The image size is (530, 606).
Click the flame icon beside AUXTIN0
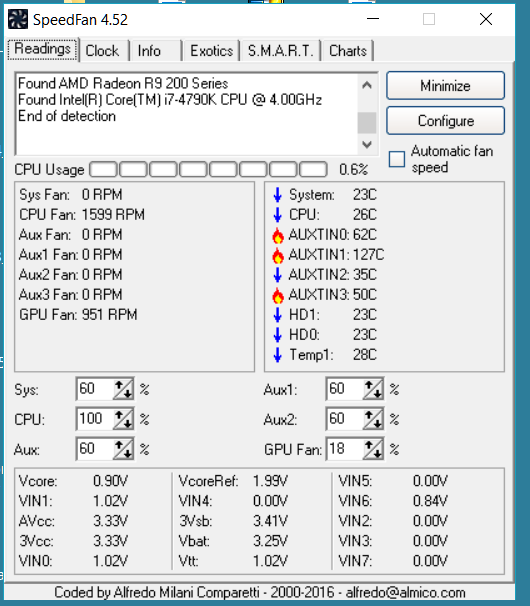point(278,235)
